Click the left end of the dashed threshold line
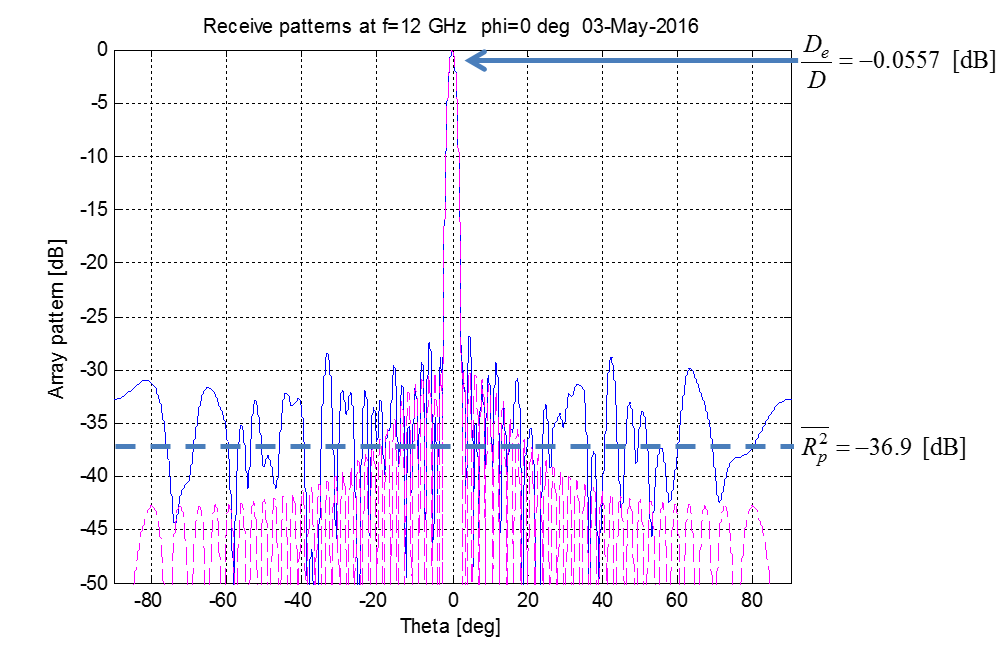1001x656 pixels. click(x=119, y=446)
